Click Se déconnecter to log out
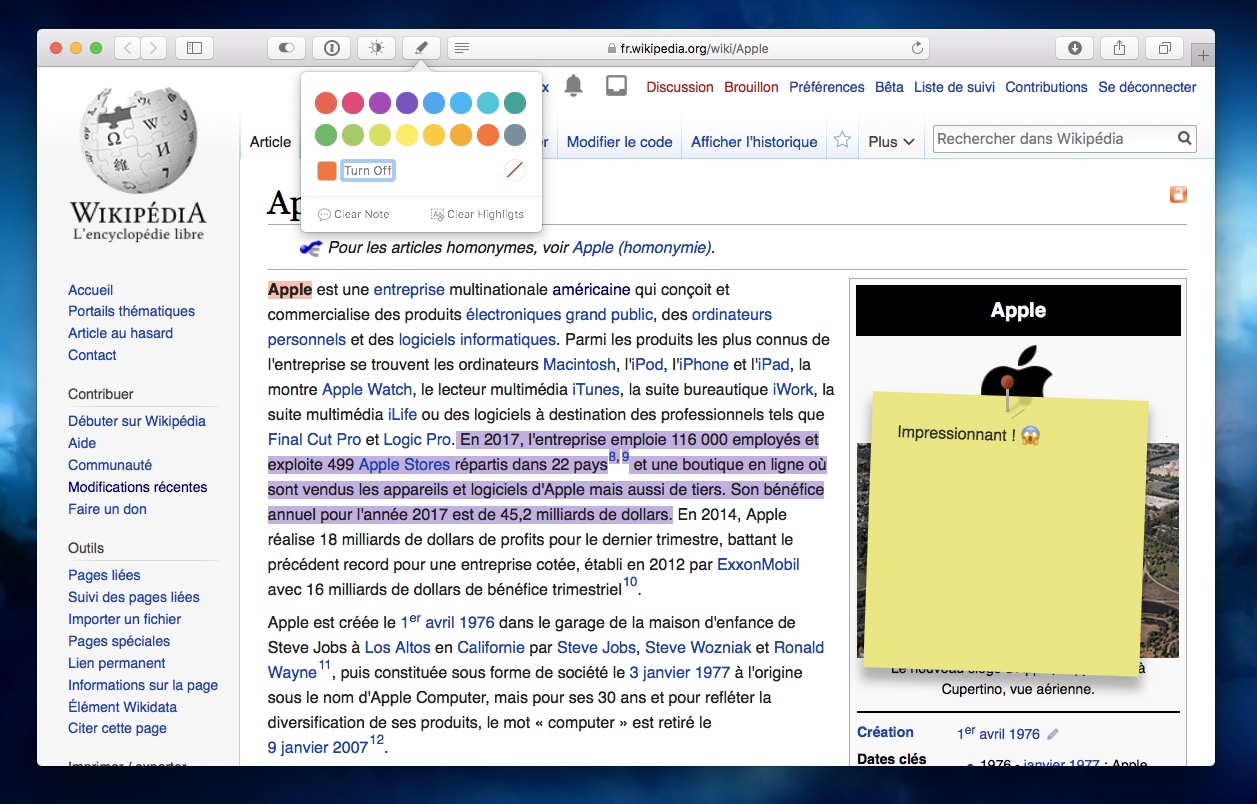This screenshot has width=1257, height=804. click(x=1147, y=87)
